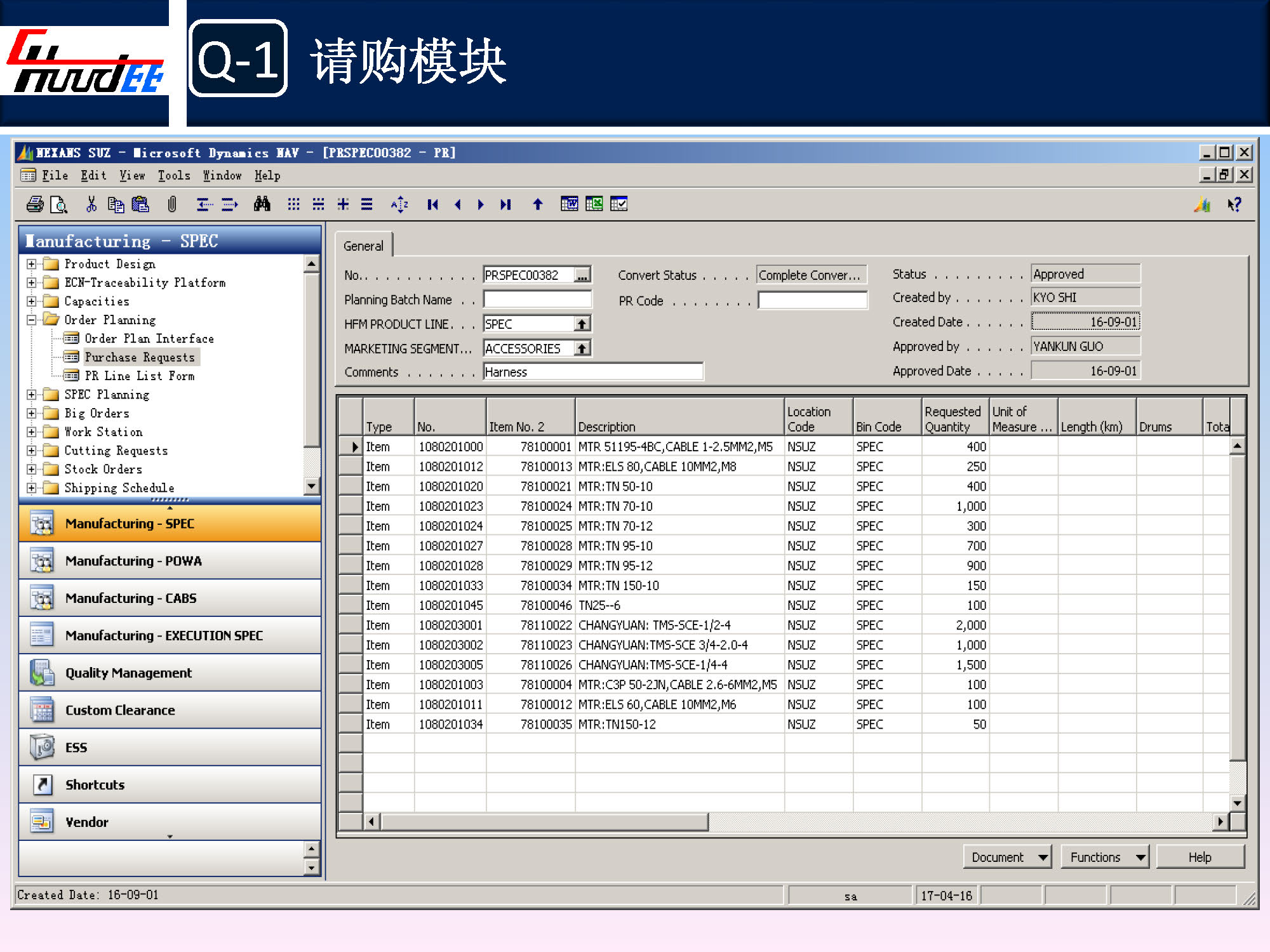1270x952 pixels.
Task: Collapse the Order Planning folder
Action: [31, 320]
